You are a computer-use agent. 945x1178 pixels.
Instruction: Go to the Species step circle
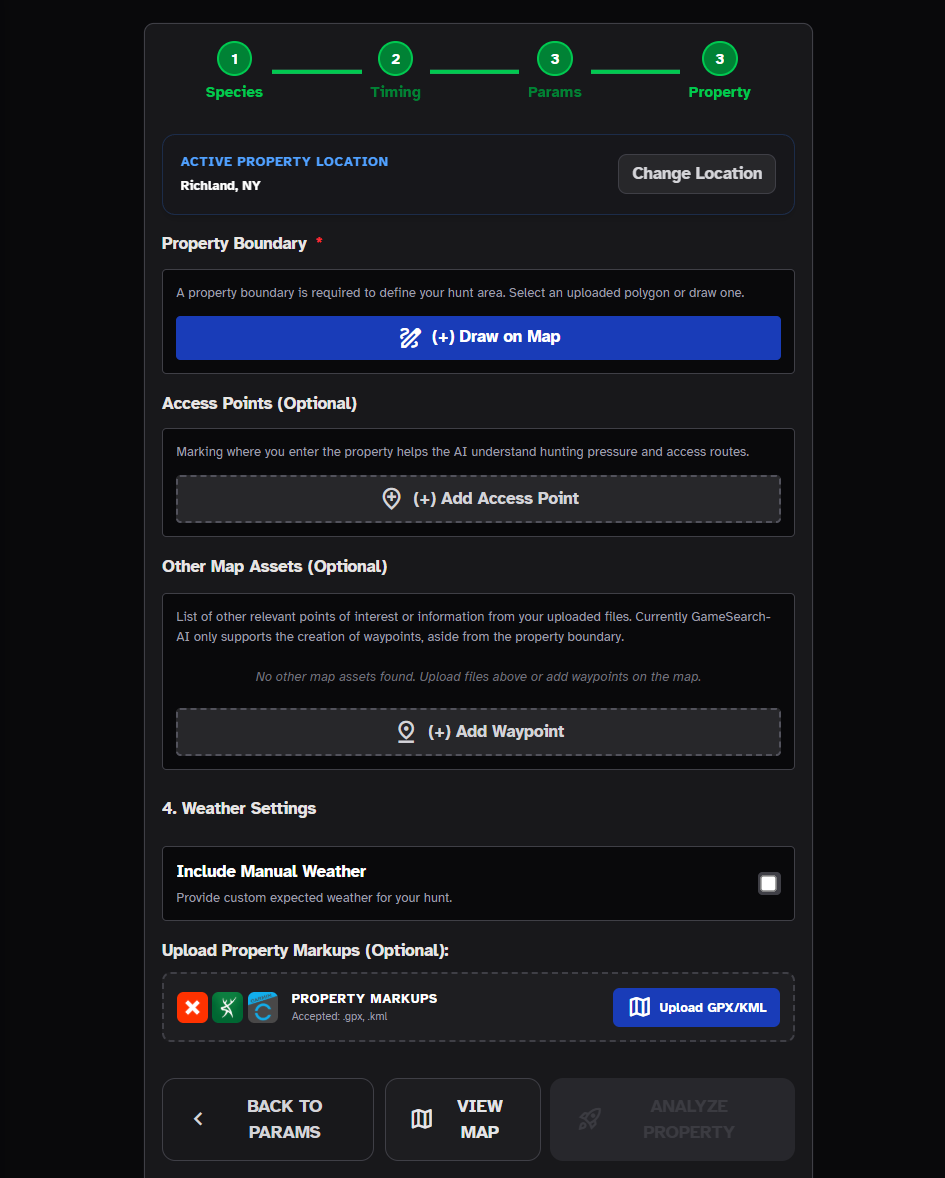click(x=234, y=59)
